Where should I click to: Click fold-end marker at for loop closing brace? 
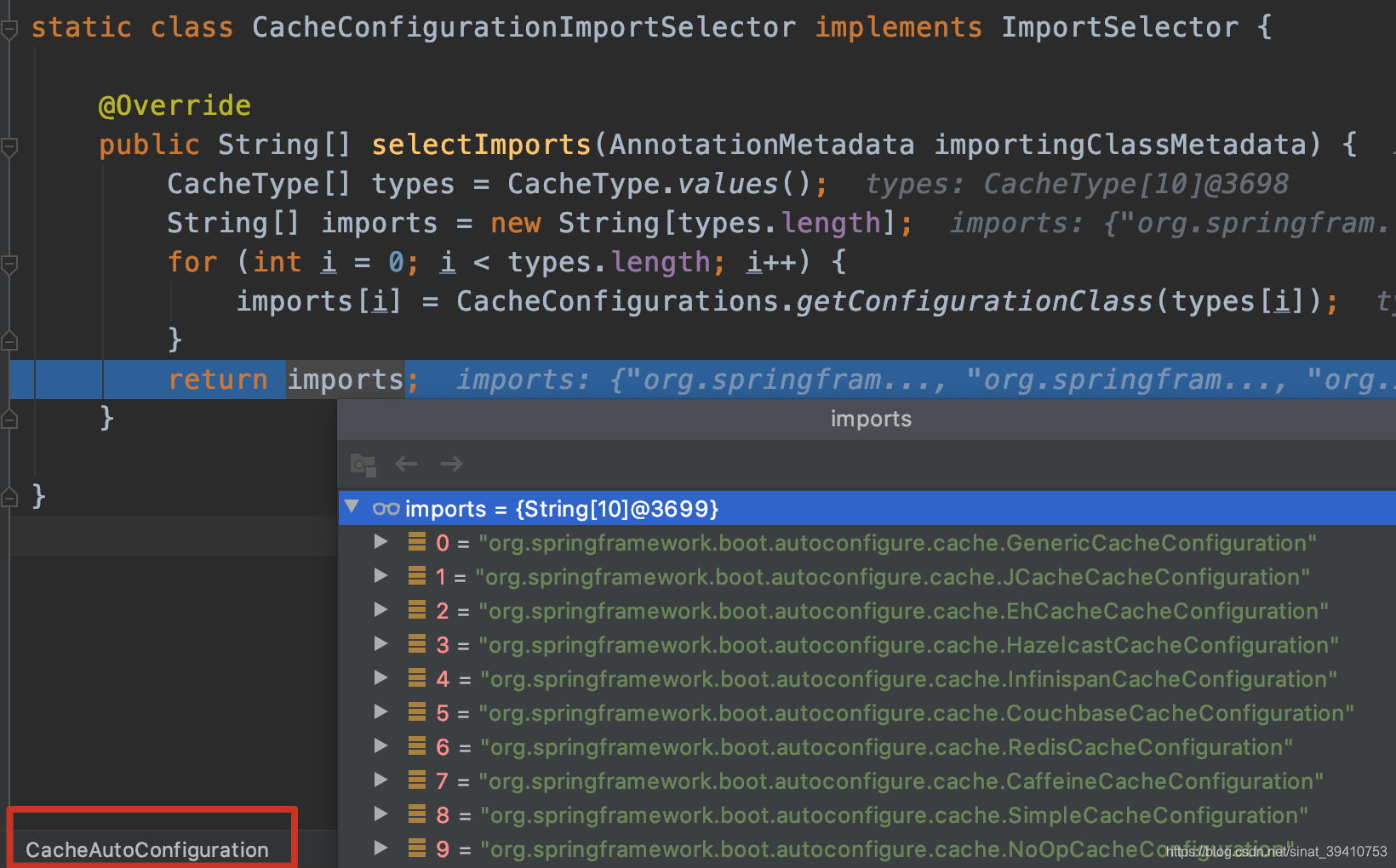9,340
